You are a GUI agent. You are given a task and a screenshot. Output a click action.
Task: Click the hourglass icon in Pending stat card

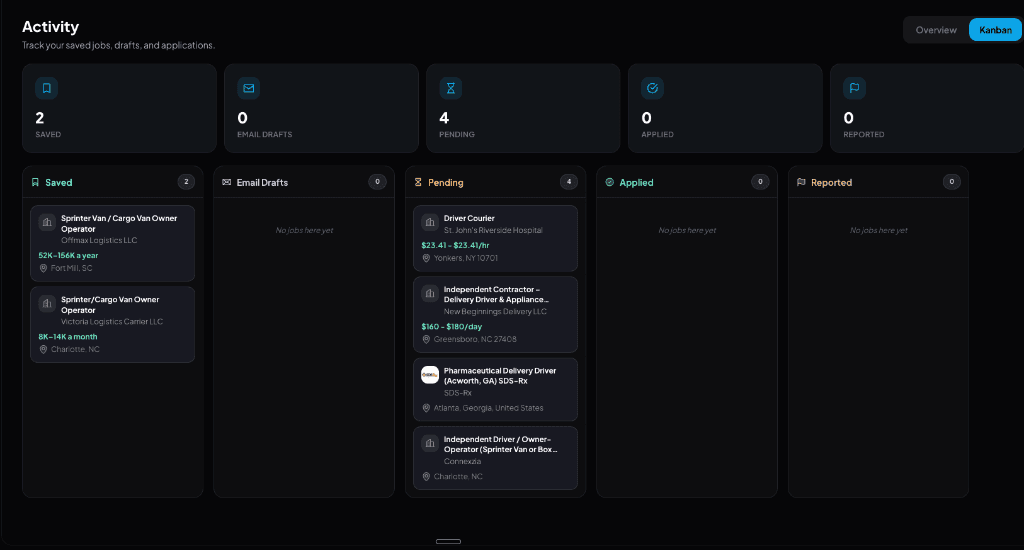451,88
